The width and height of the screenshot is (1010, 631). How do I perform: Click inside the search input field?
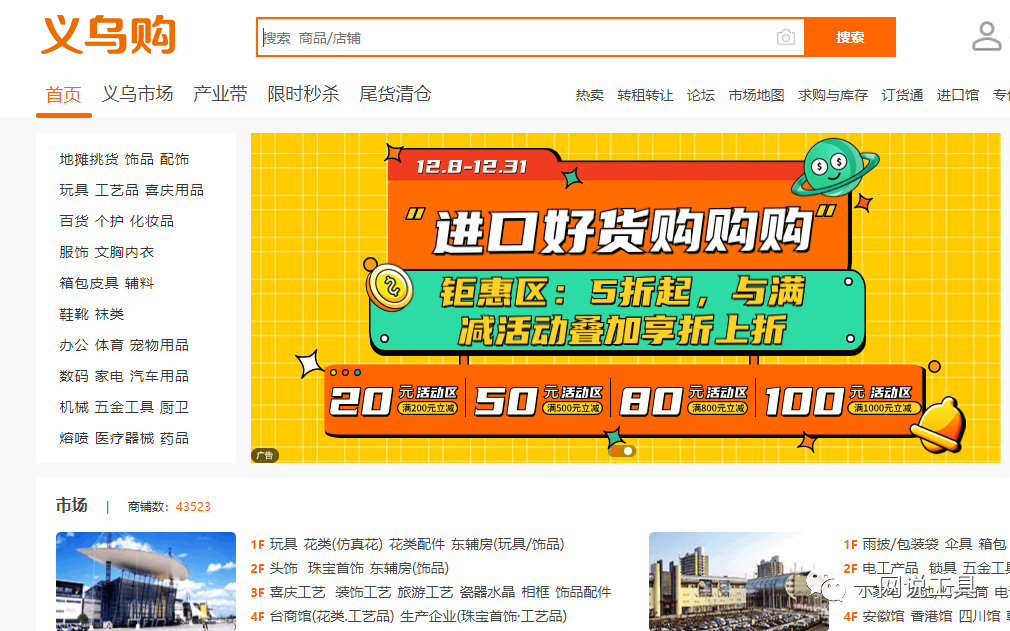pyautogui.click(x=500, y=36)
